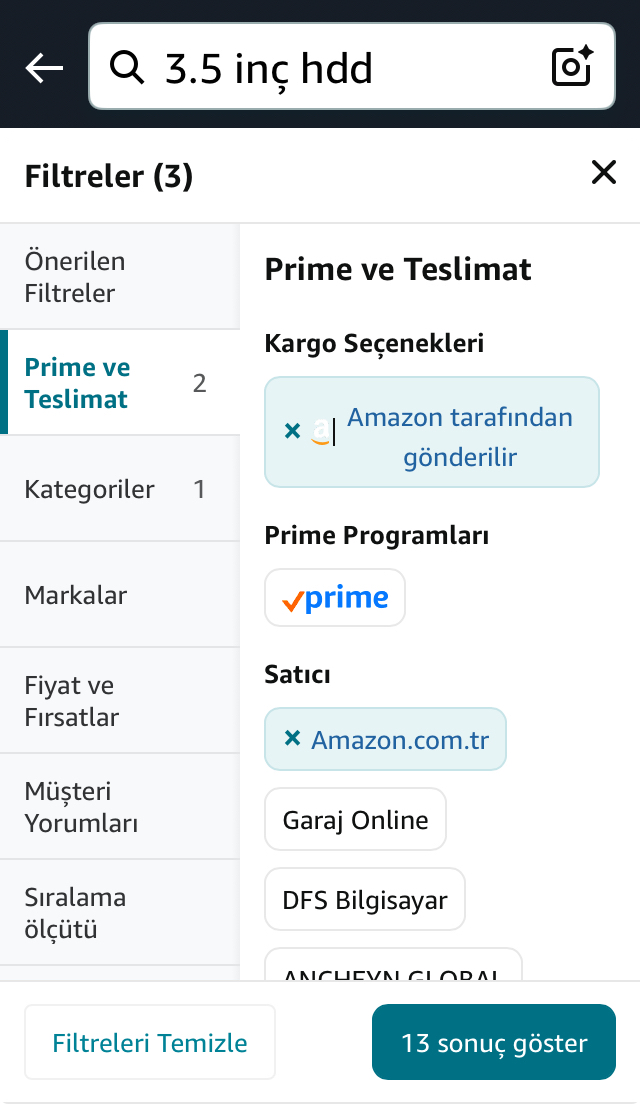Open Önerilen Filtreler section

(x=120, y=277)
